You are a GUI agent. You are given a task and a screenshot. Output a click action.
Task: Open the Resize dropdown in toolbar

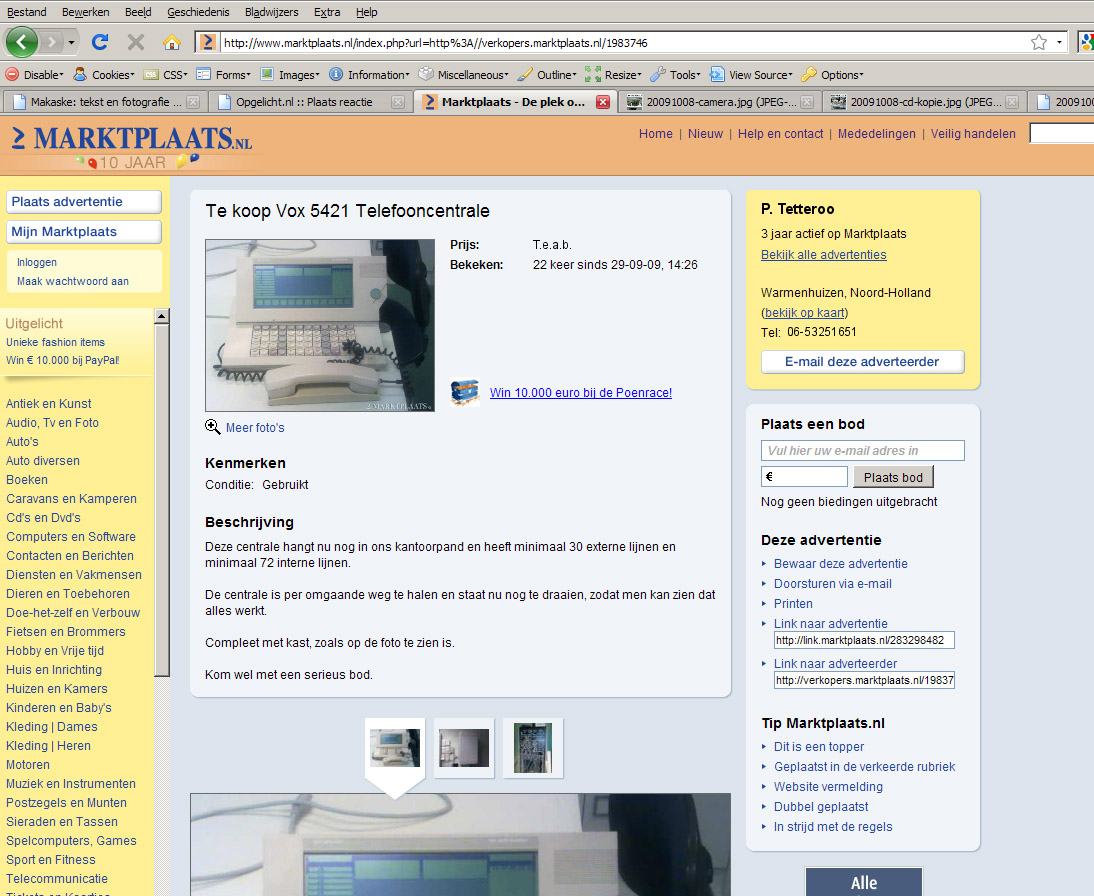click(x=613, y=75)
